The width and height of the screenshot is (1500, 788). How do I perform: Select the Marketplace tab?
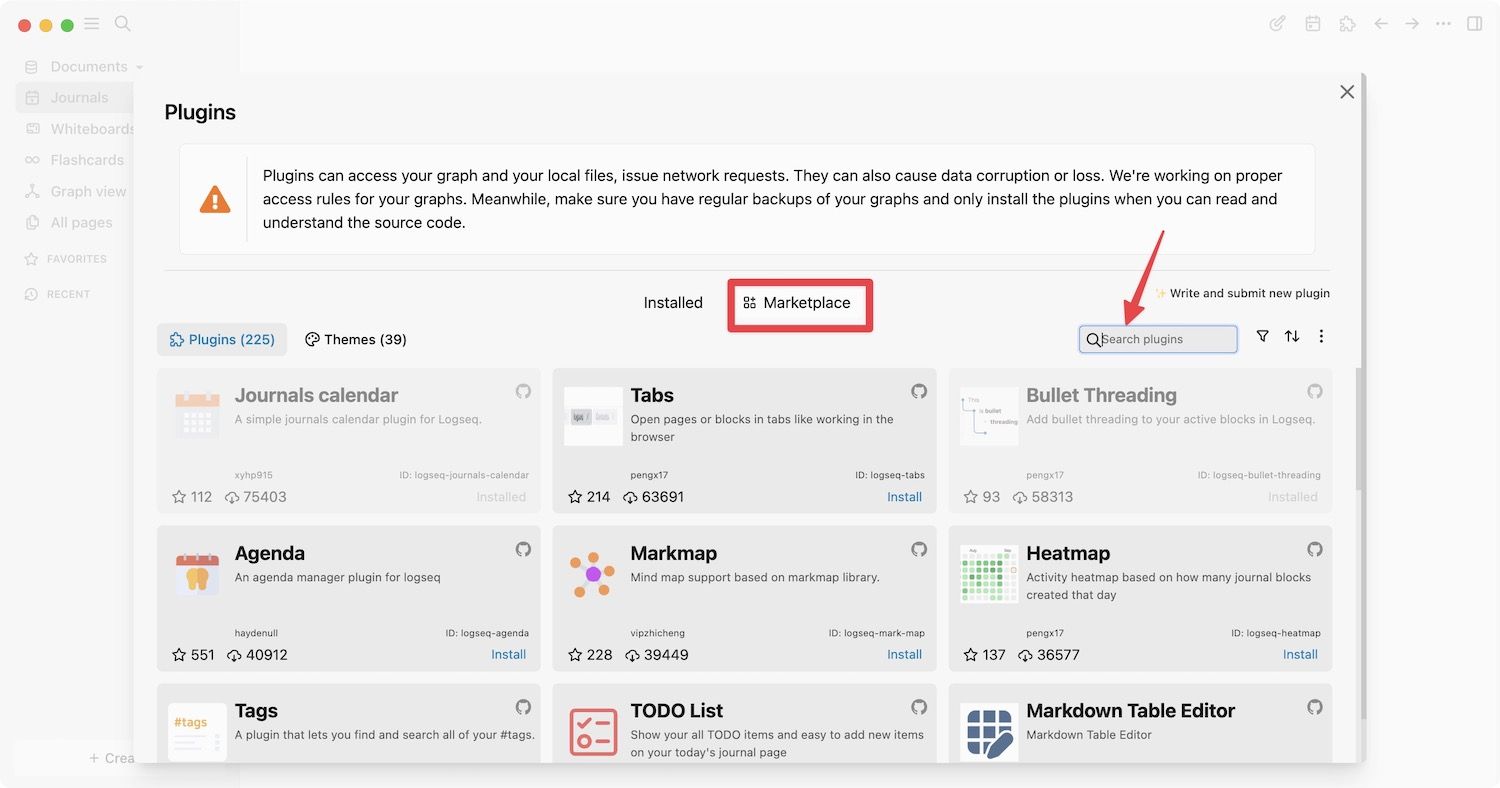(798, 303)
